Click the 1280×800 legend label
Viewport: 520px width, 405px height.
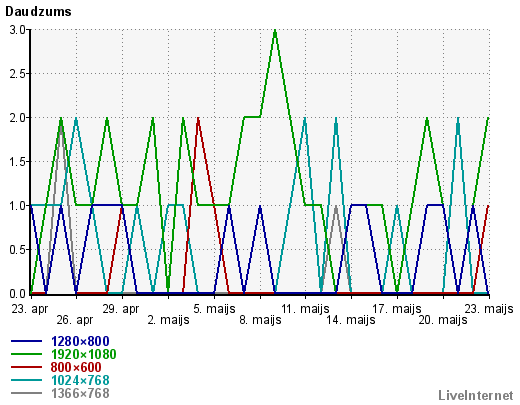(80, 341)
